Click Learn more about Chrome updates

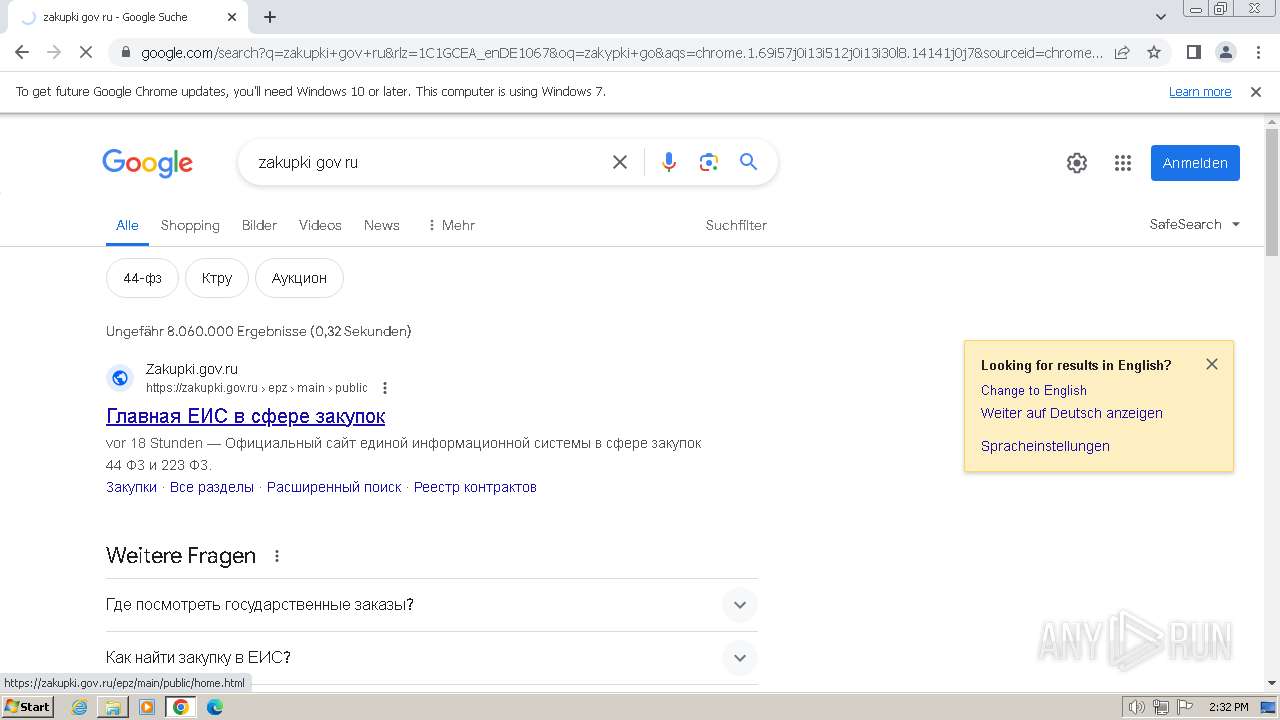[1200, 92]
